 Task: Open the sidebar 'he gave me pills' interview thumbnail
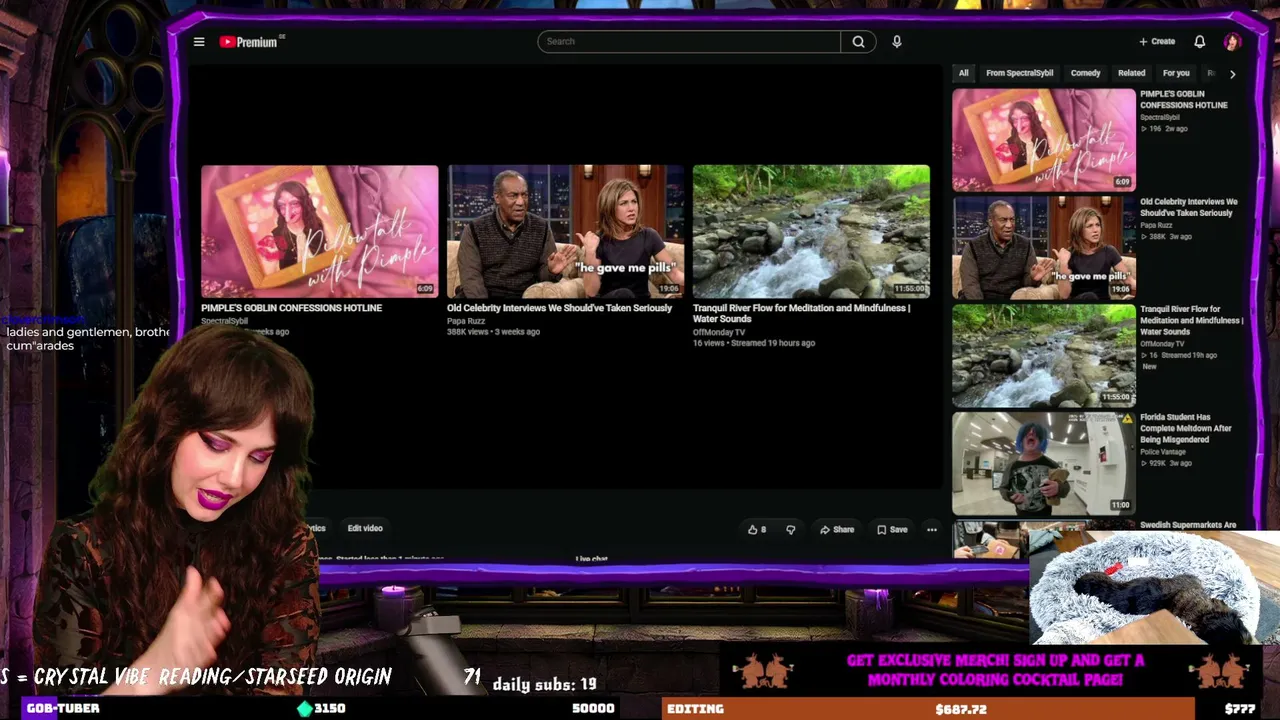point(1043,248)
